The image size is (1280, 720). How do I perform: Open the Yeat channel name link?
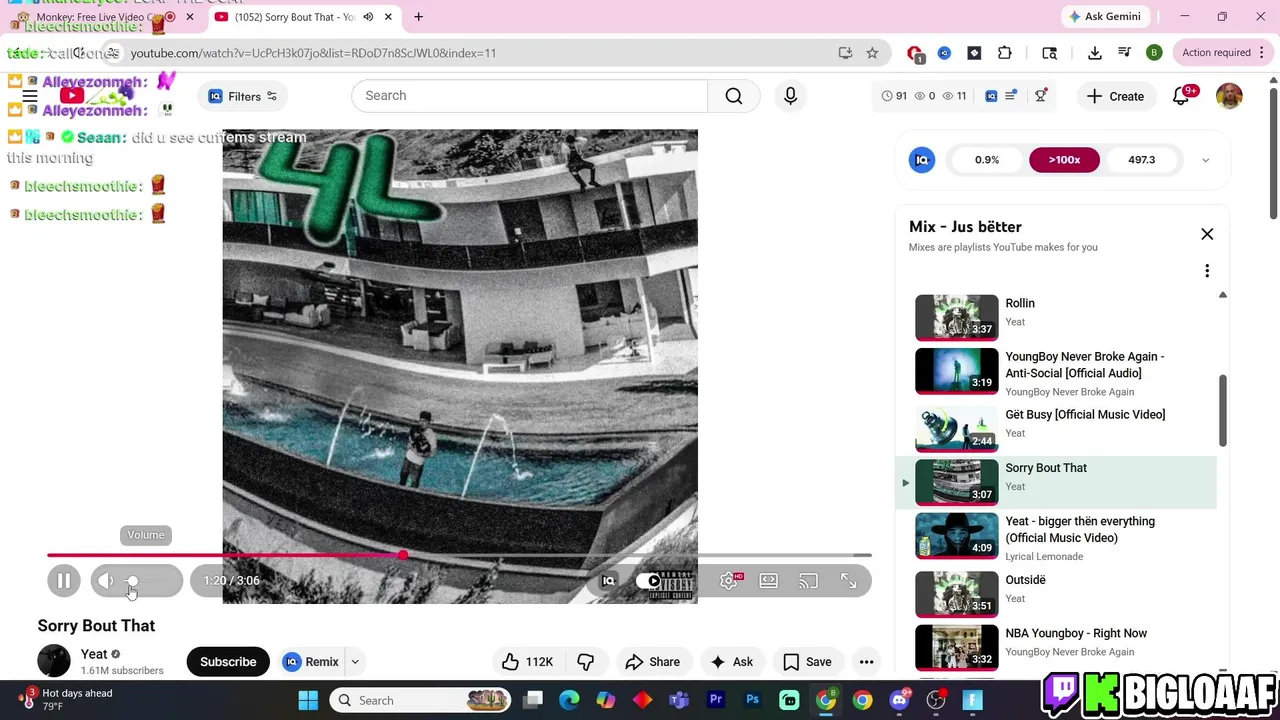[94, 654]
